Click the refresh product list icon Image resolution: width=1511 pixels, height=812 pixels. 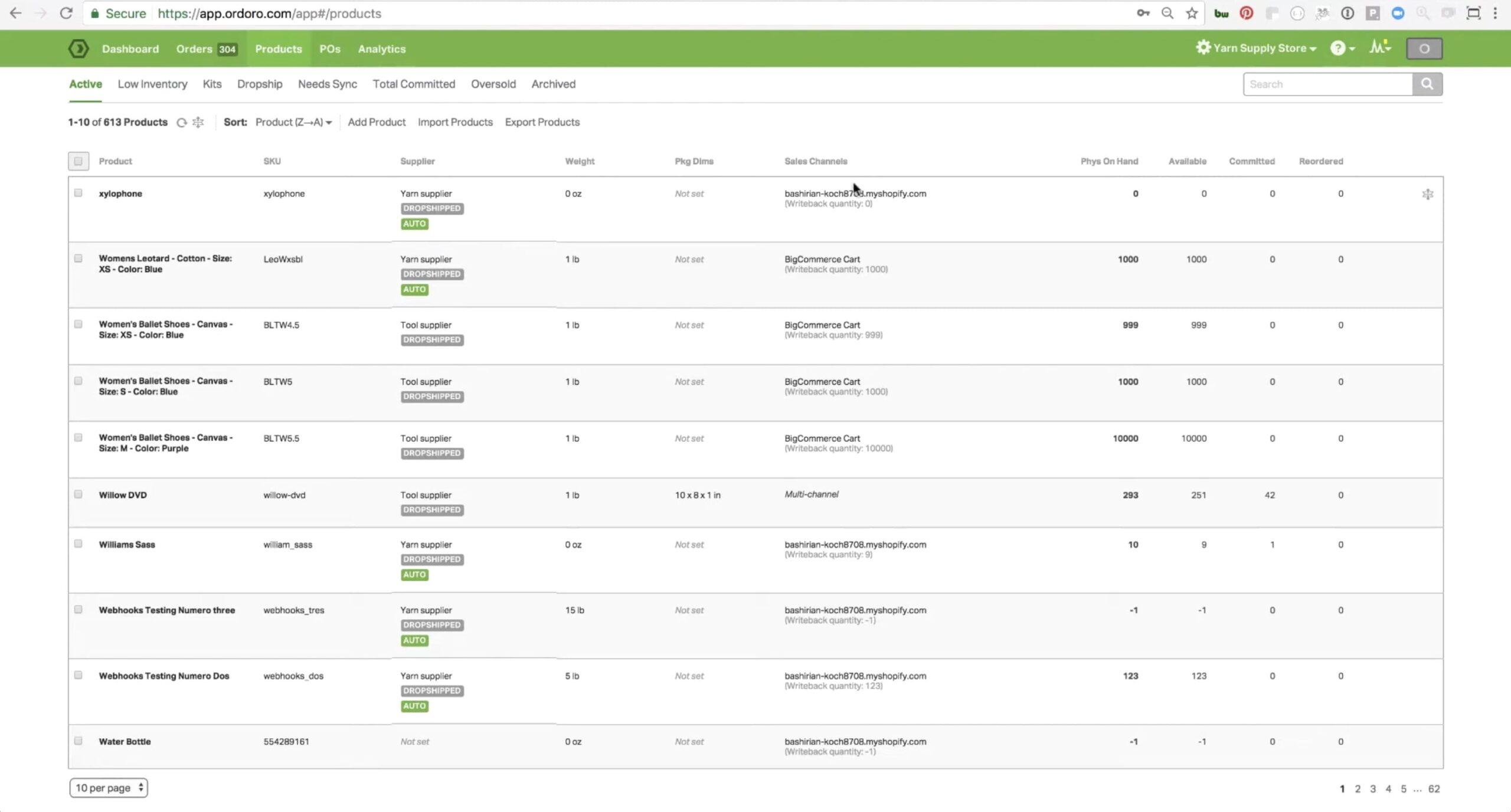click(x=182, y=123)
